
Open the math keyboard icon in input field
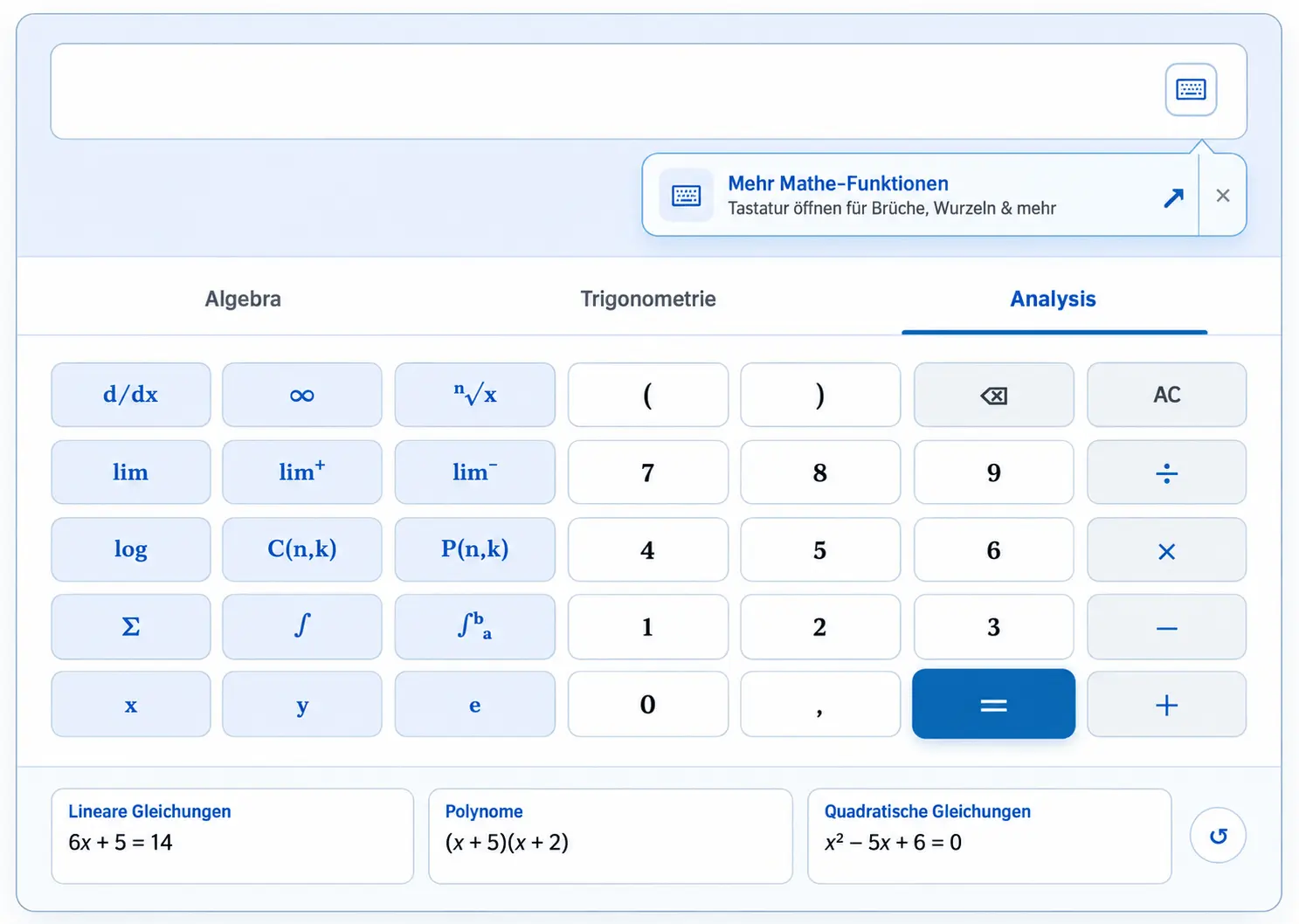coord(1191,89)
